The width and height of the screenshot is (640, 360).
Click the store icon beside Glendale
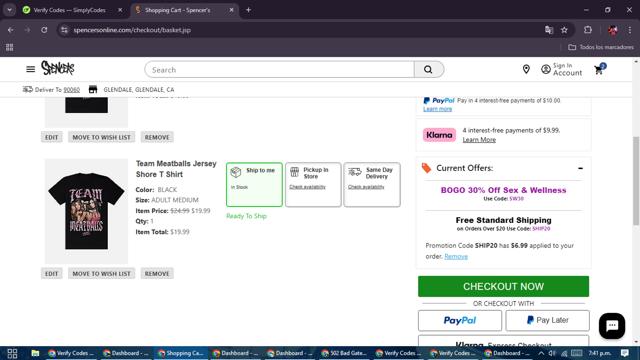(93, 89)
